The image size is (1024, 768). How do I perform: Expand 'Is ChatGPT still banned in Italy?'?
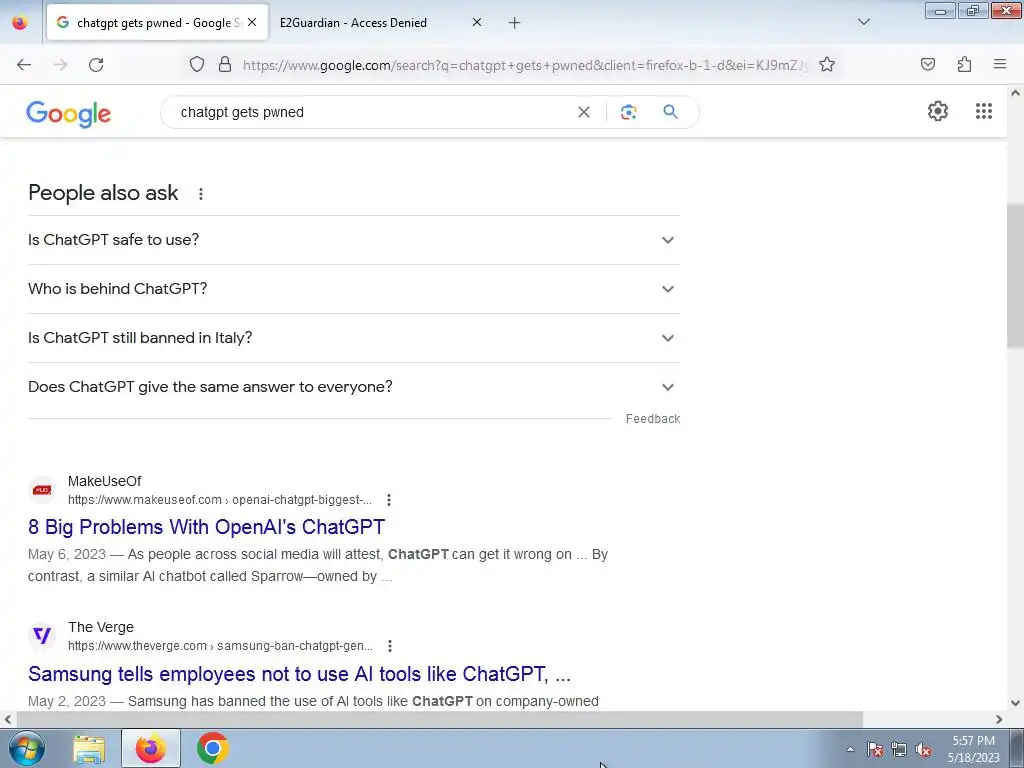click(354, 338)
